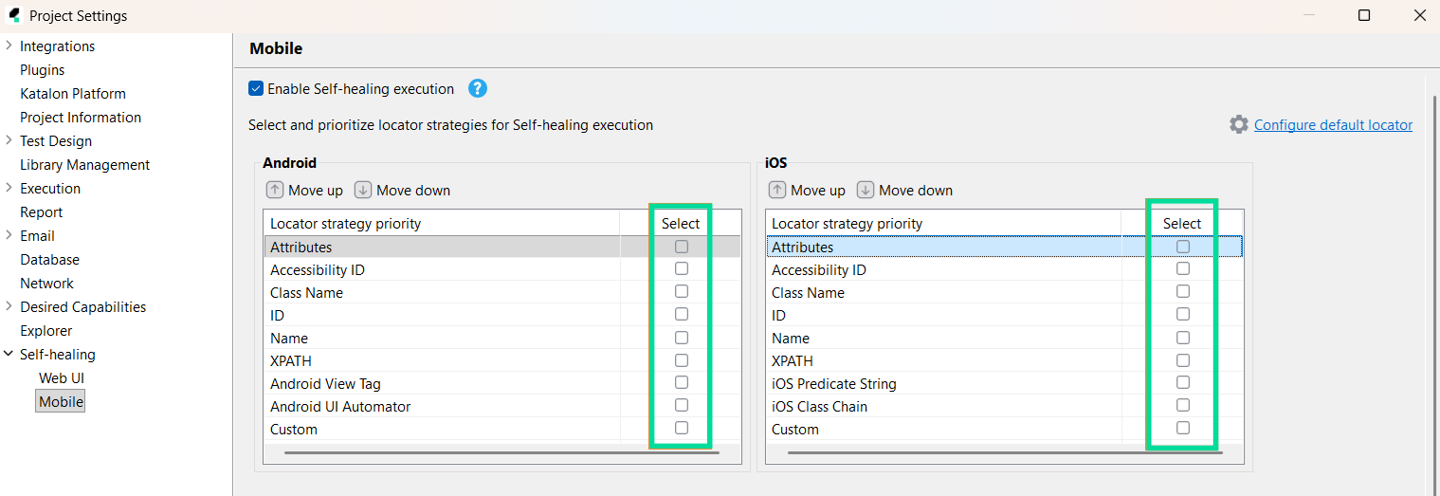Click the Android Move up arrow icon
This screenshot has height=496, width=1440.
click(x=274, y=190)
